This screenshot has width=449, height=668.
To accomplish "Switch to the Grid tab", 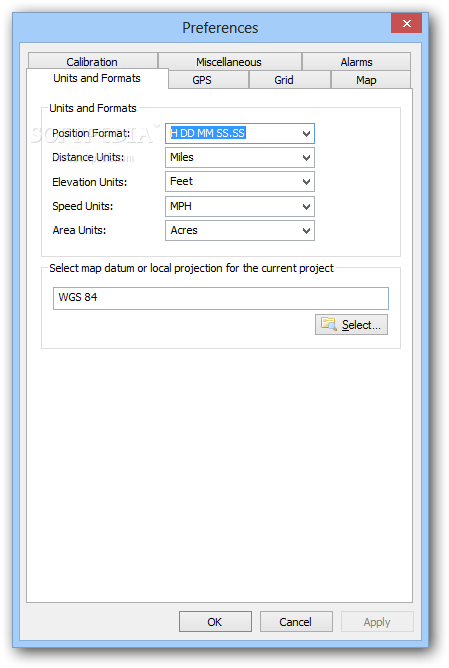I will (x=290, y=80).
